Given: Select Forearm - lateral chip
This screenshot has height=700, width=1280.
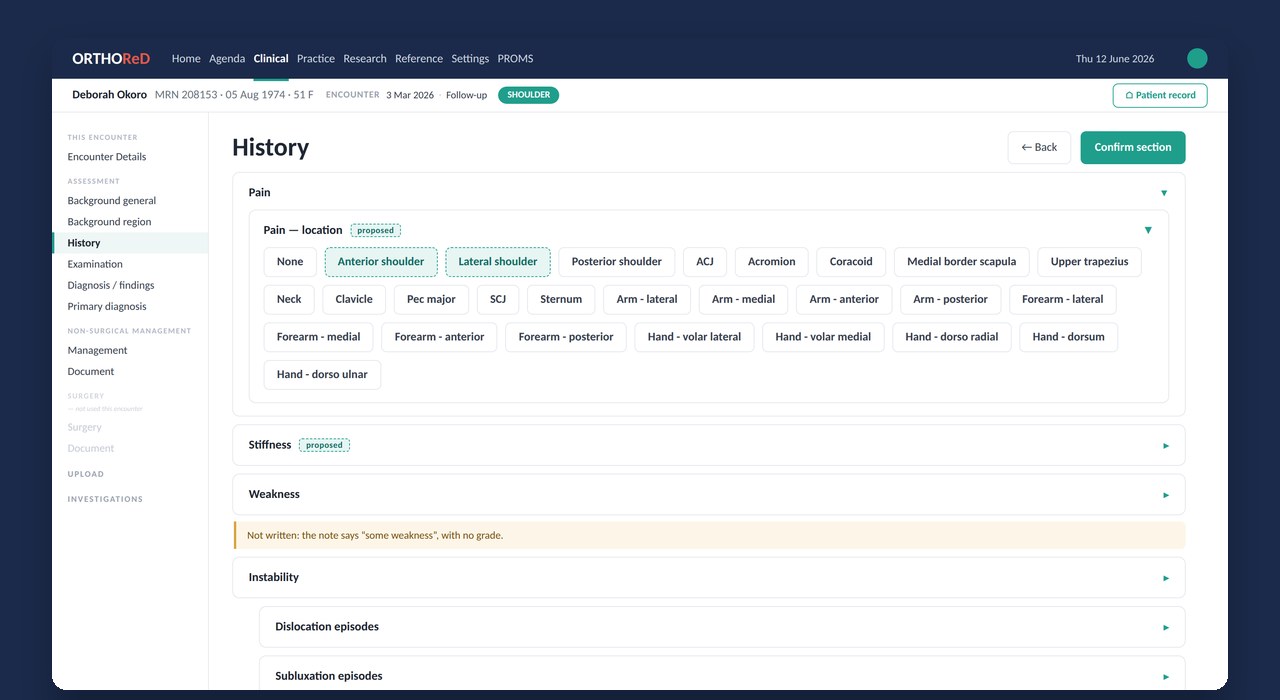Looking at the screenshot, I should click(1063, 299).
